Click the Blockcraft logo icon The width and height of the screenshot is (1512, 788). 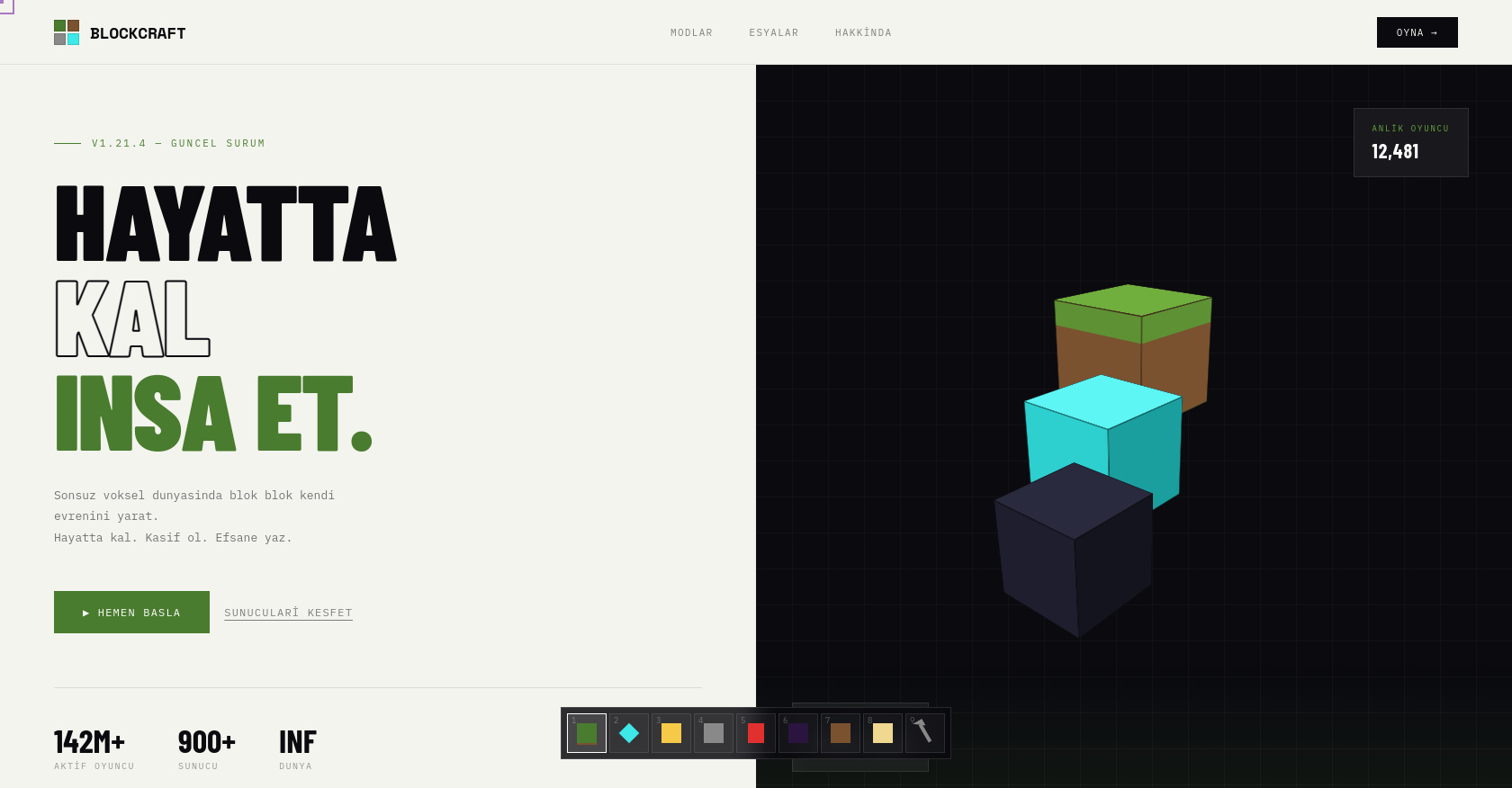tap(67, 32)
